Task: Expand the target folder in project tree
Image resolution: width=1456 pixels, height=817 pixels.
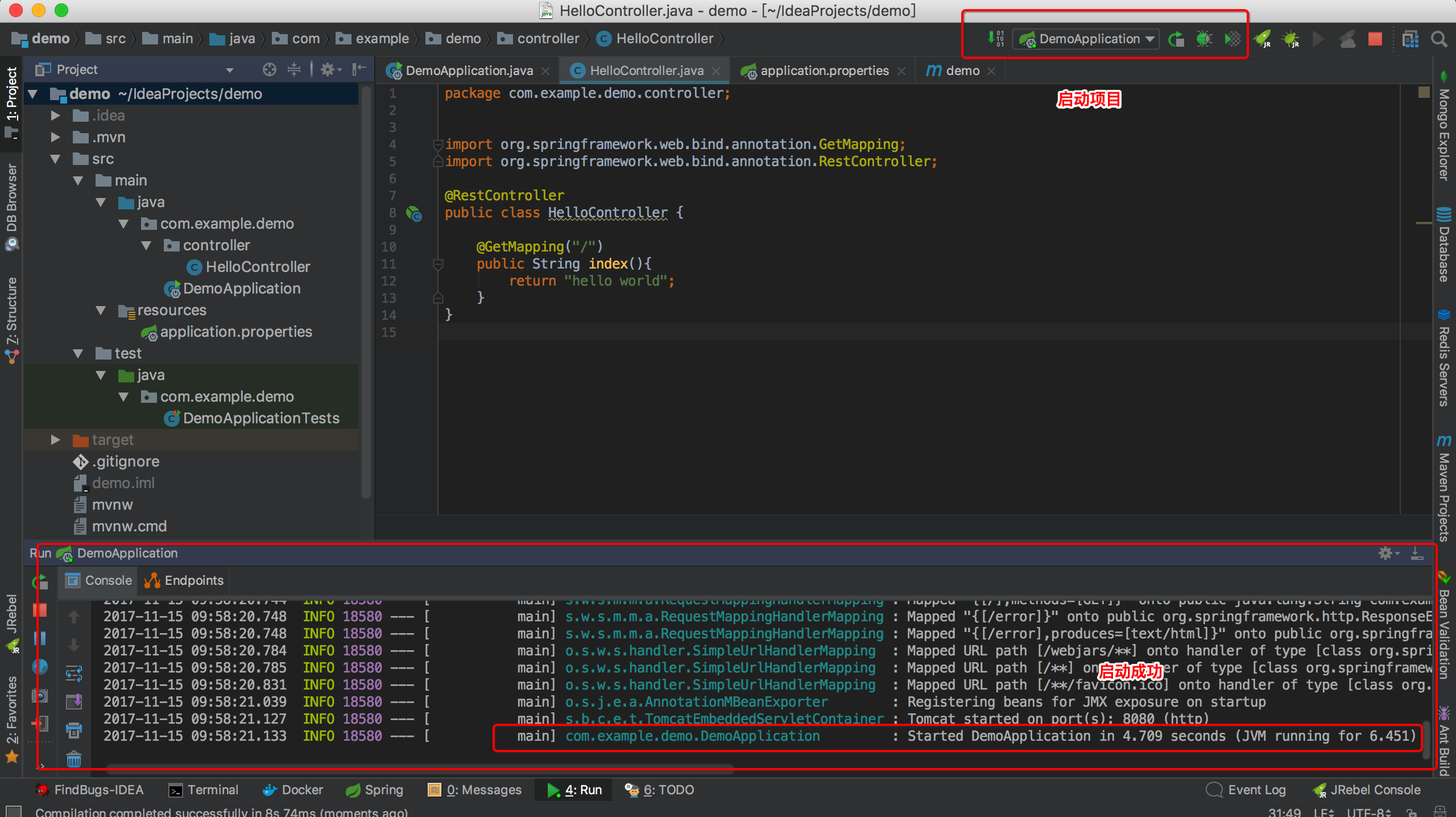Action: pyautogui.click(x=55, y=440)
